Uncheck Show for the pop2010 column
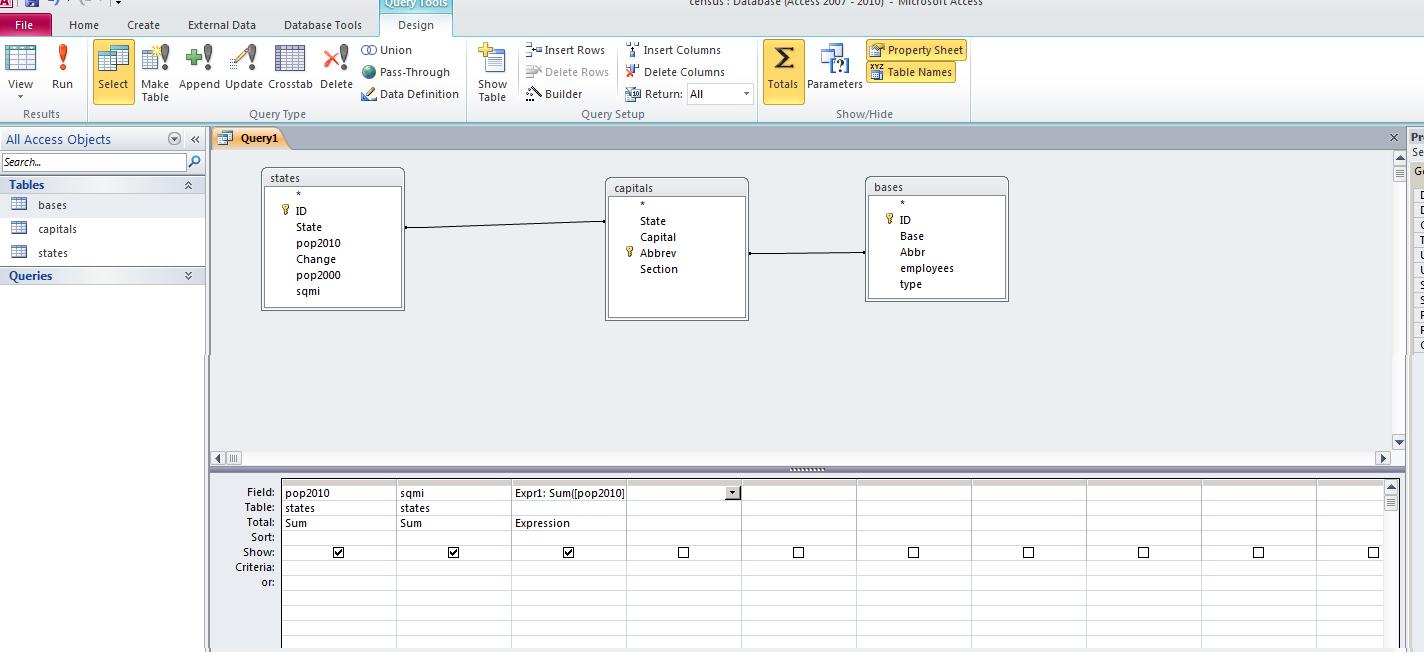This screenshot has height=666, width=1424. (x=338, y=552)
